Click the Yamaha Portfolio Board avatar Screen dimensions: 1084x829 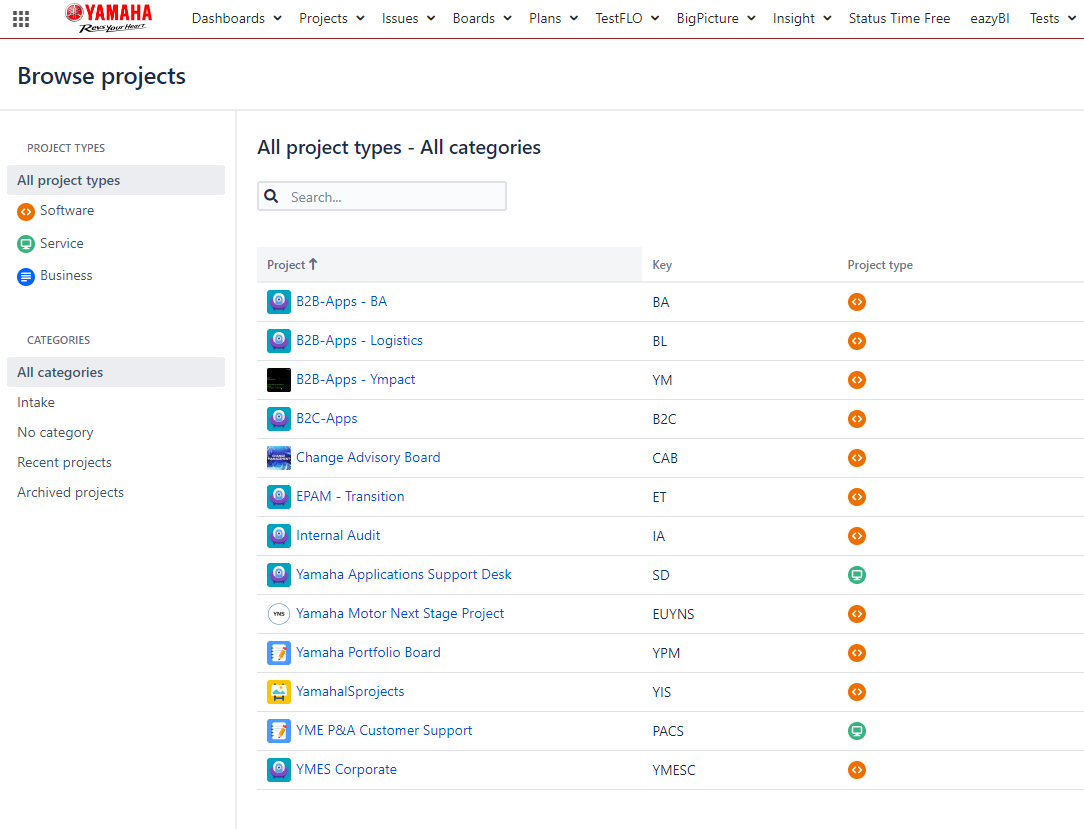pos(279,653)
